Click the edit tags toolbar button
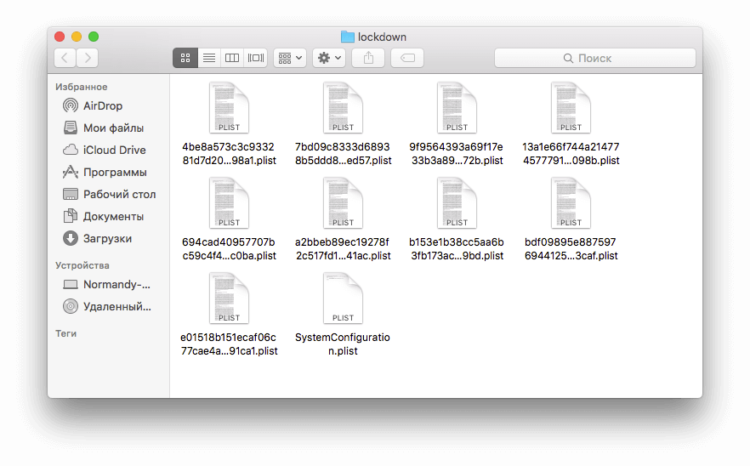Viewport: 750px width, 466px height. pyautogui.click(x=406, y=58)
